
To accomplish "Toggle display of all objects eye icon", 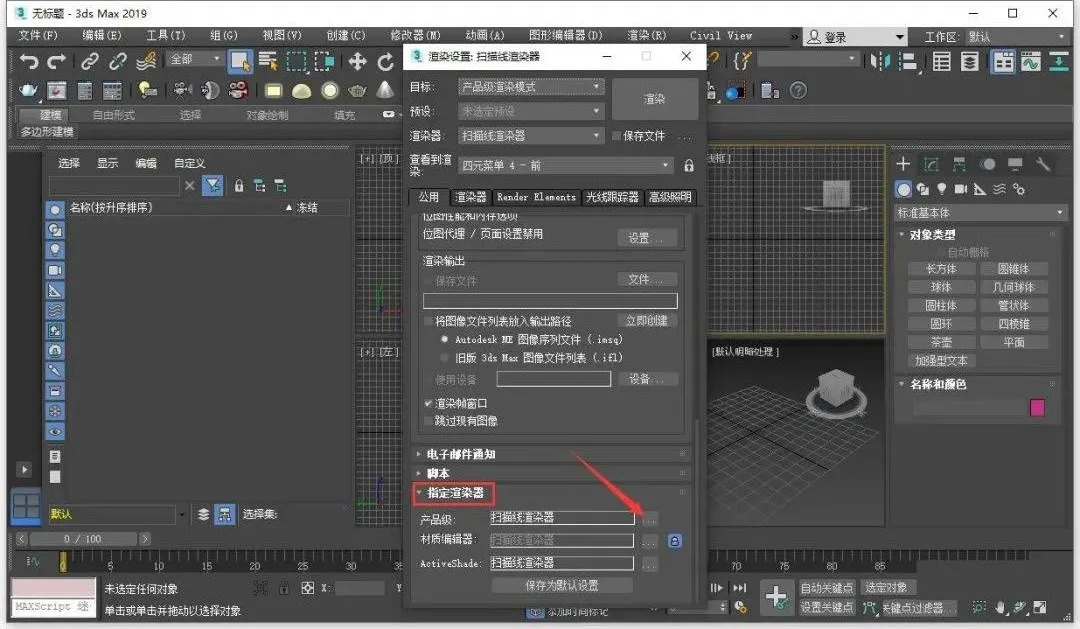I will (55, 431).
